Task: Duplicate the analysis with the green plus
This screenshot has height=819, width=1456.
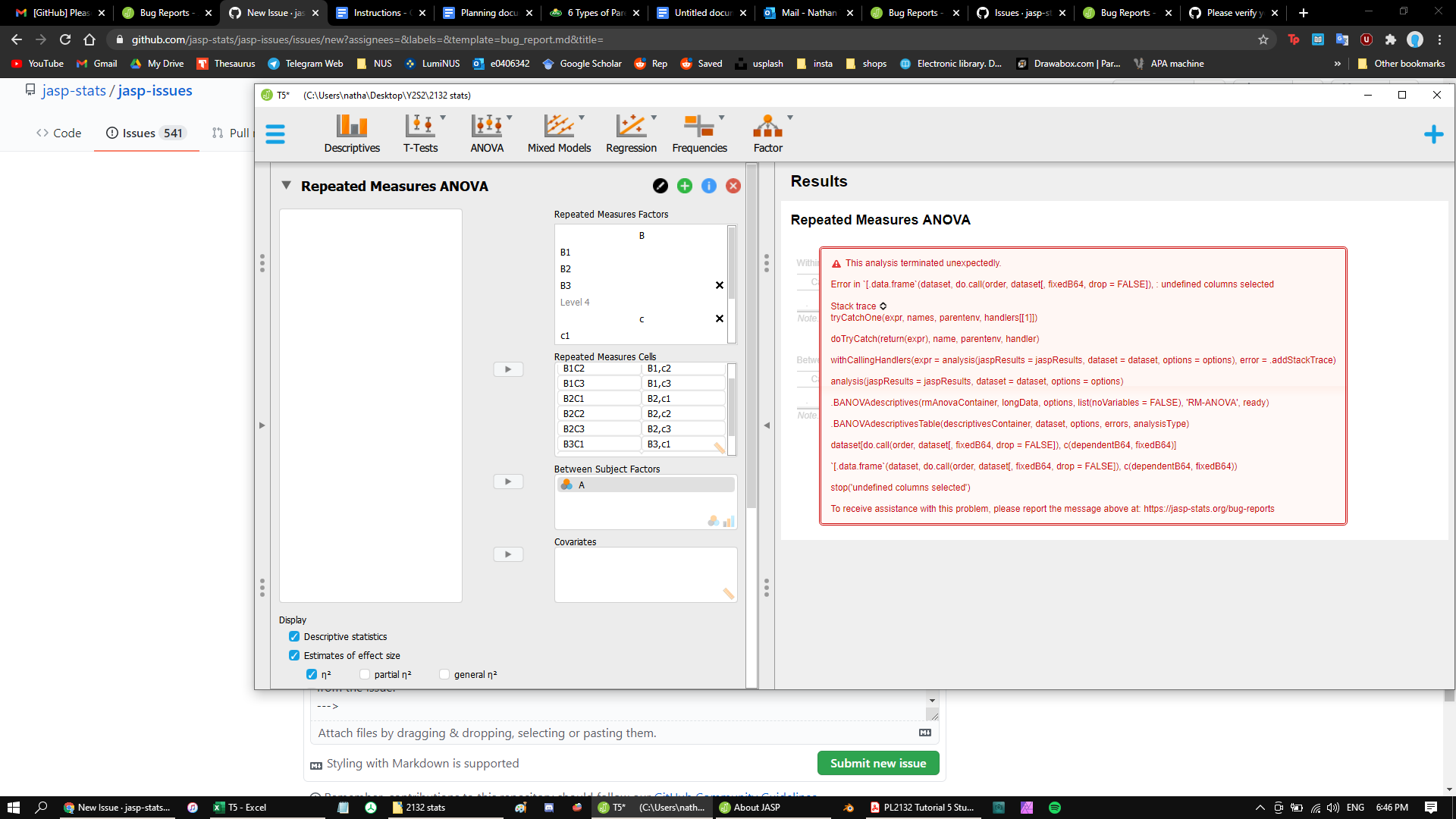Action: pos(685,185)
